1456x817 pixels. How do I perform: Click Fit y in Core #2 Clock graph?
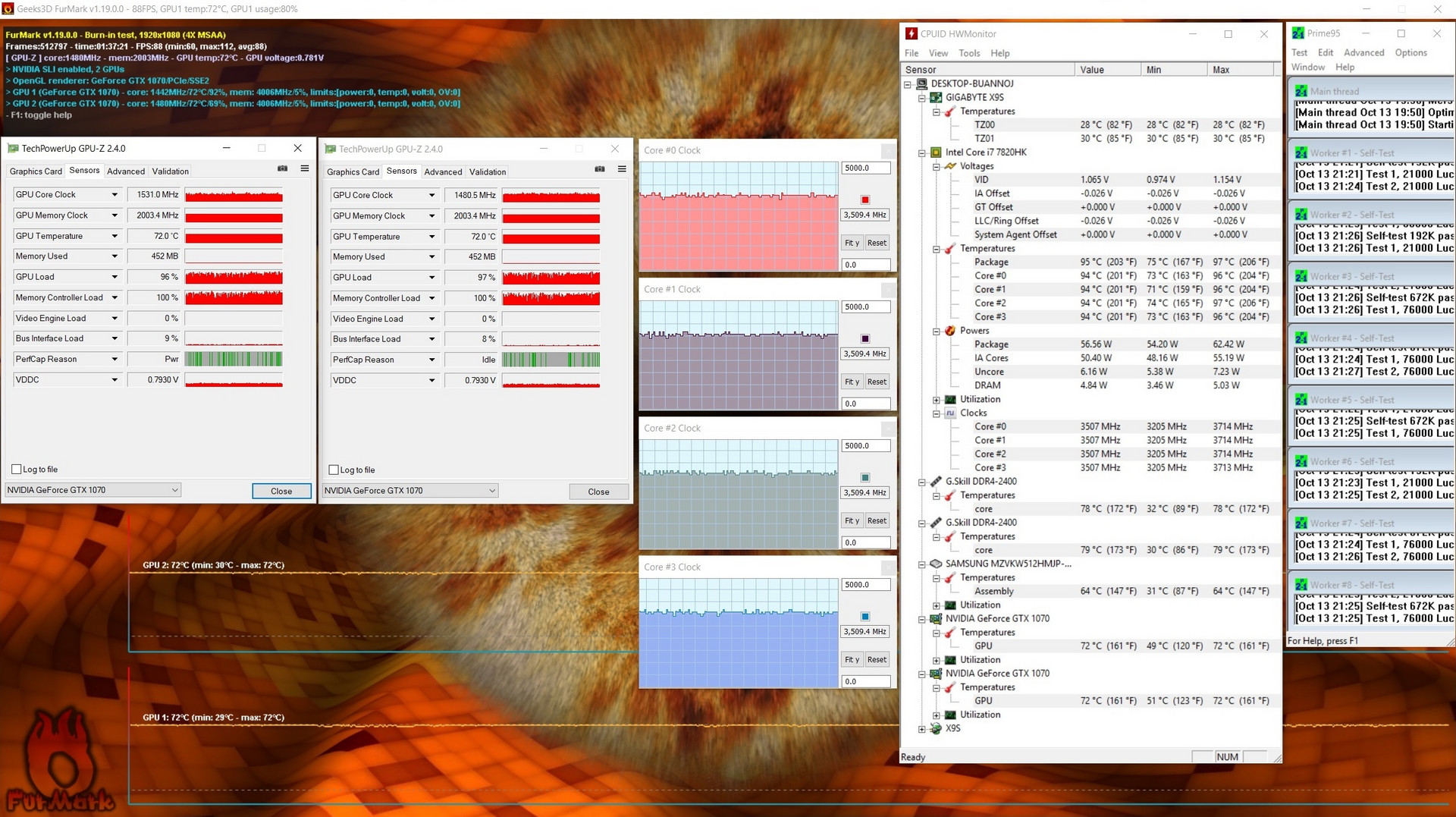point(852,520)
